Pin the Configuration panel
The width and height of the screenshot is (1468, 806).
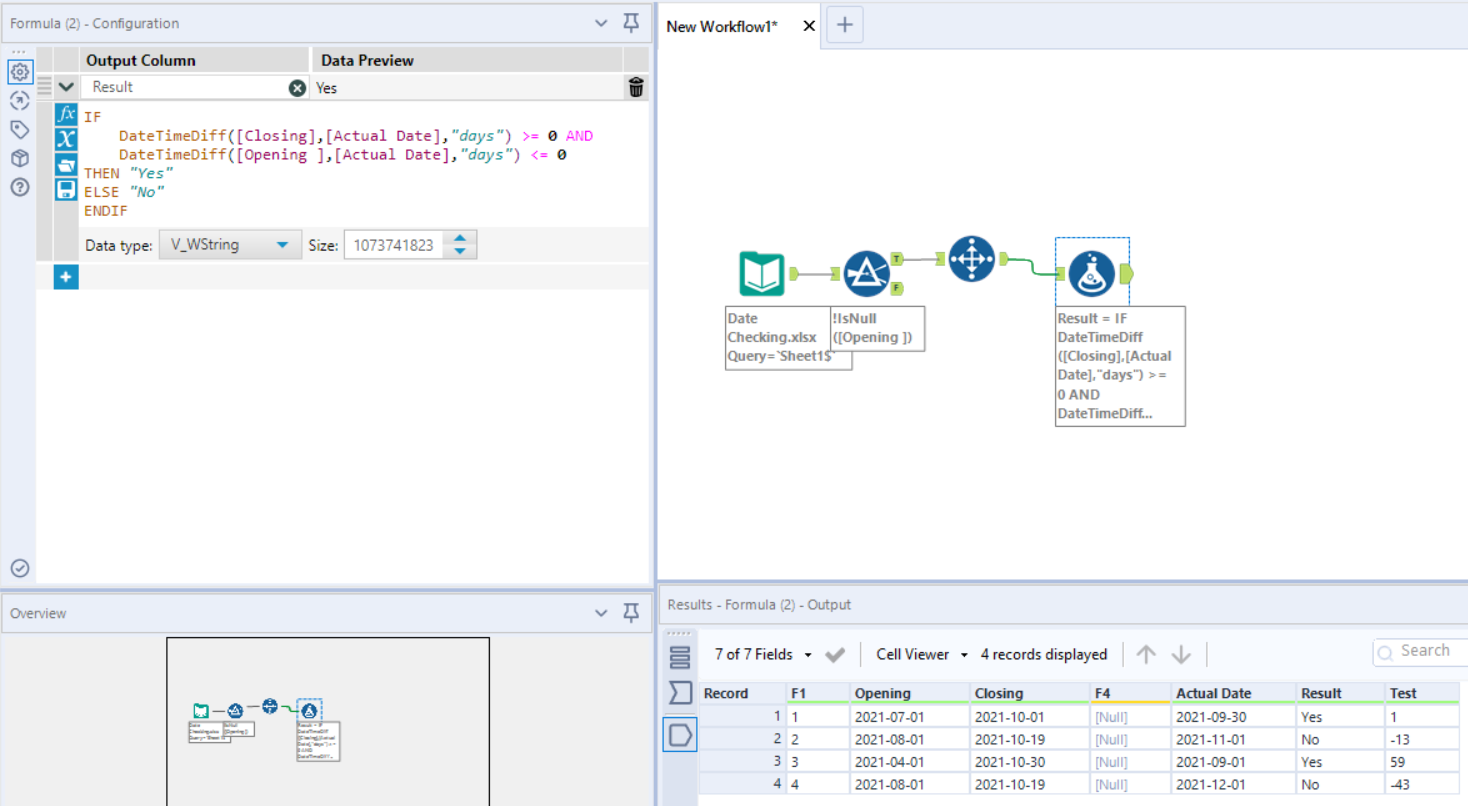pos(630,22)
